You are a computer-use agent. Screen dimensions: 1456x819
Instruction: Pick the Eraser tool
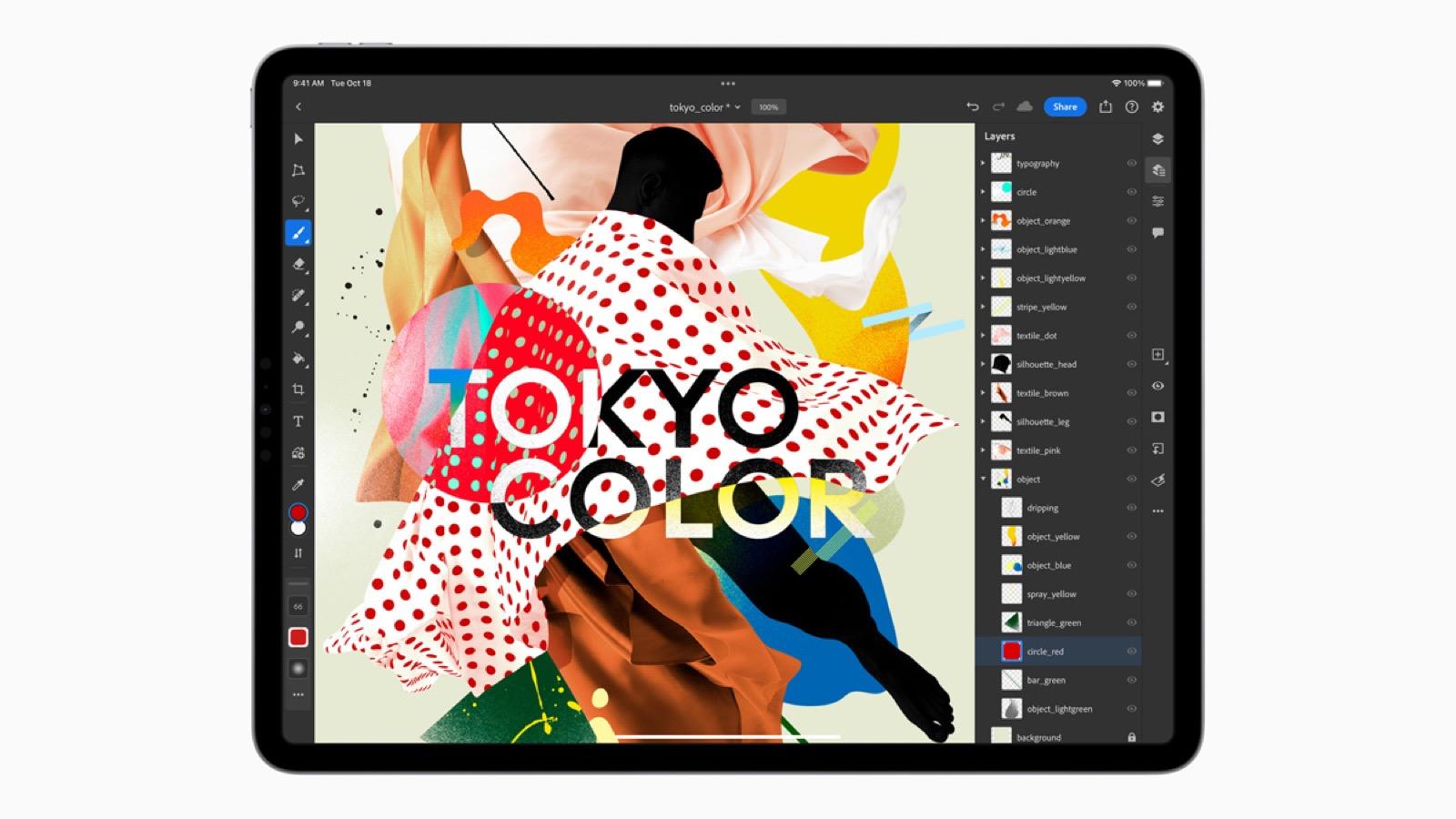pyautogui.click(x=298, y=264)
